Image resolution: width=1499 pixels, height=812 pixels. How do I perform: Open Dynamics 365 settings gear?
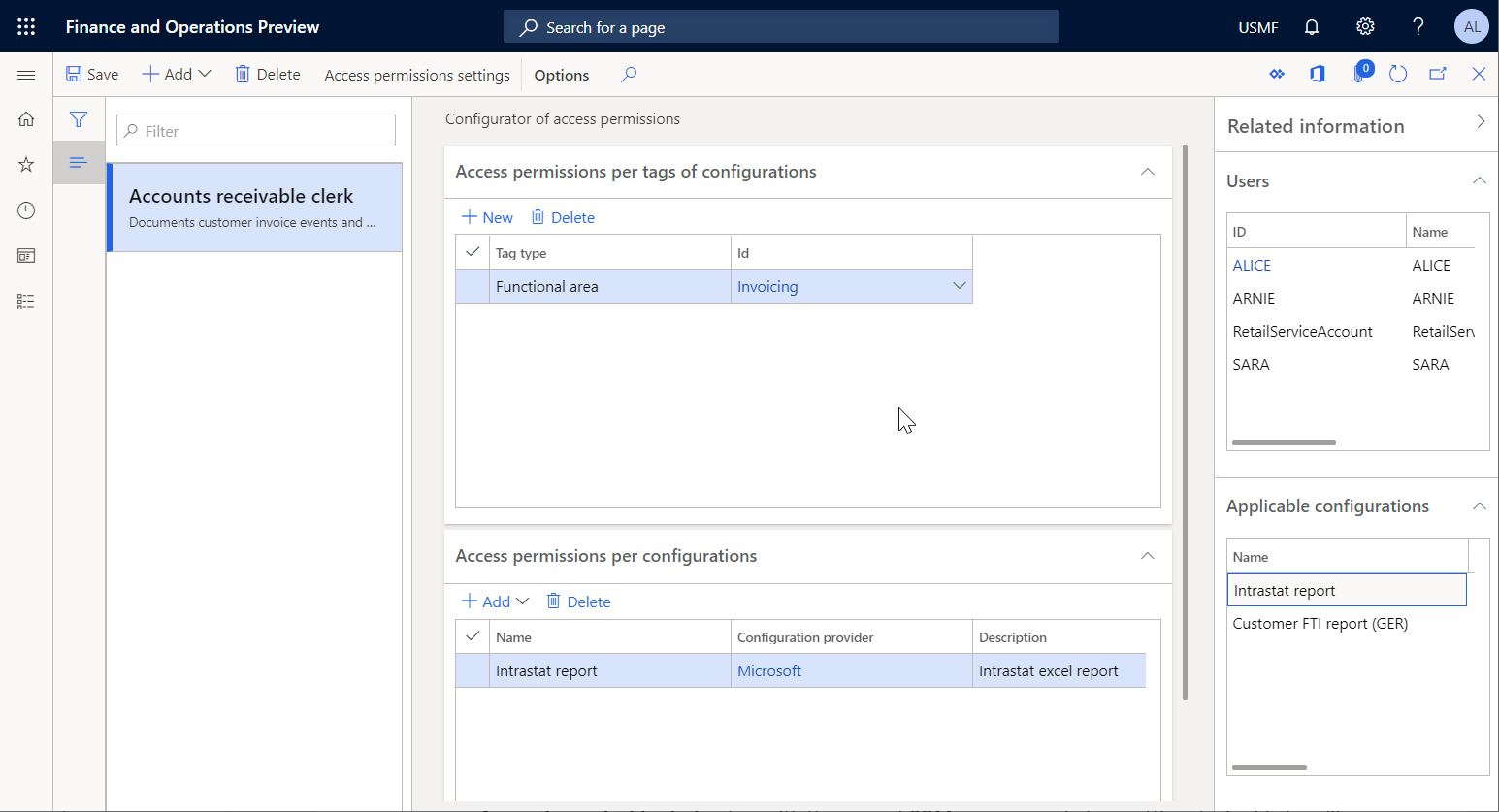coord(1365,26)
